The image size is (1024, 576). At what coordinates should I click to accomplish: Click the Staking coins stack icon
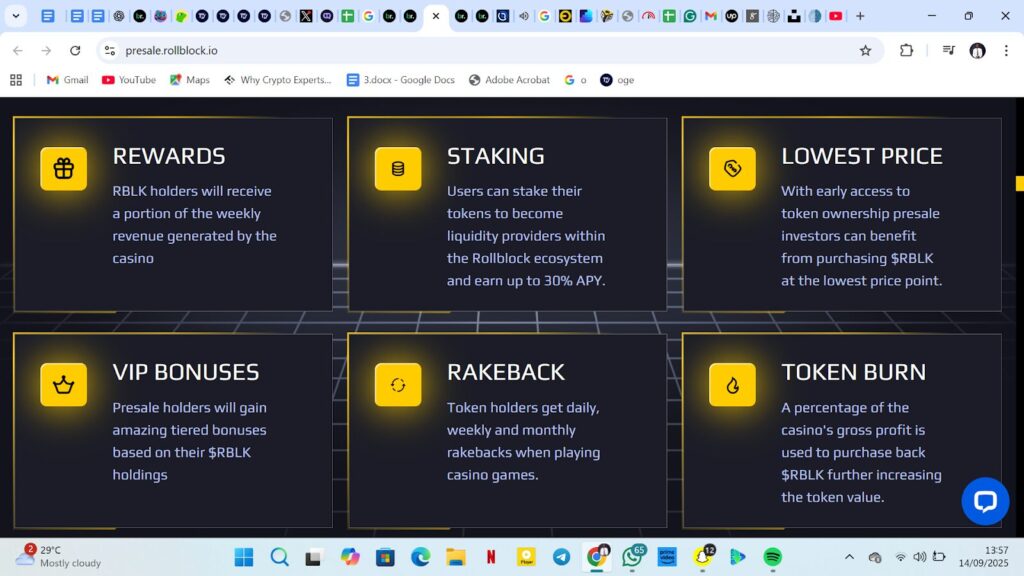tap(398, 169)
